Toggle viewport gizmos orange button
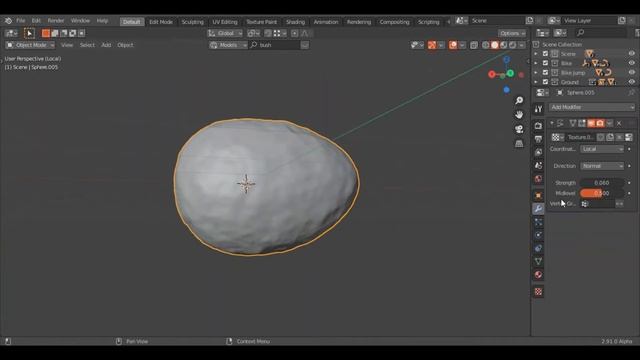 pyautogui.click(x=432, y=45)
